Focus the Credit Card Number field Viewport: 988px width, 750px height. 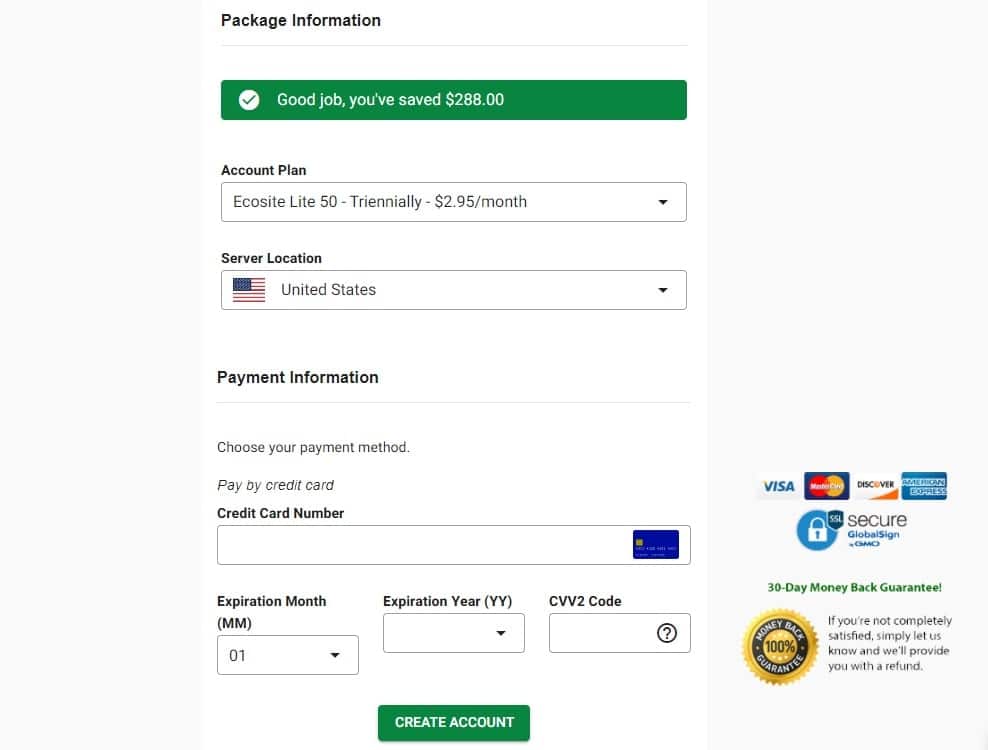[x=454, y=545]
